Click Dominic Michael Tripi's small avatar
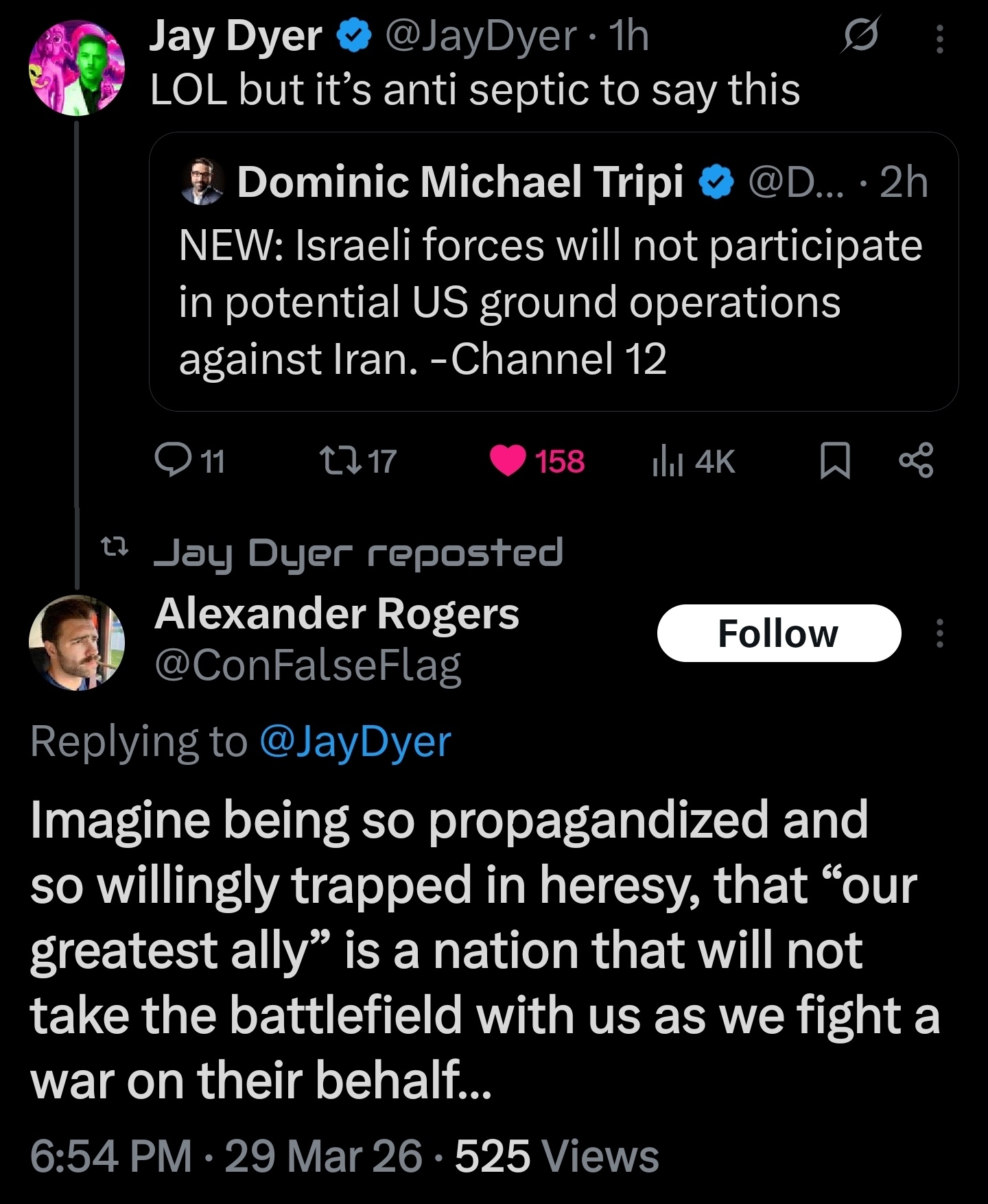 (x=202, y=182)
